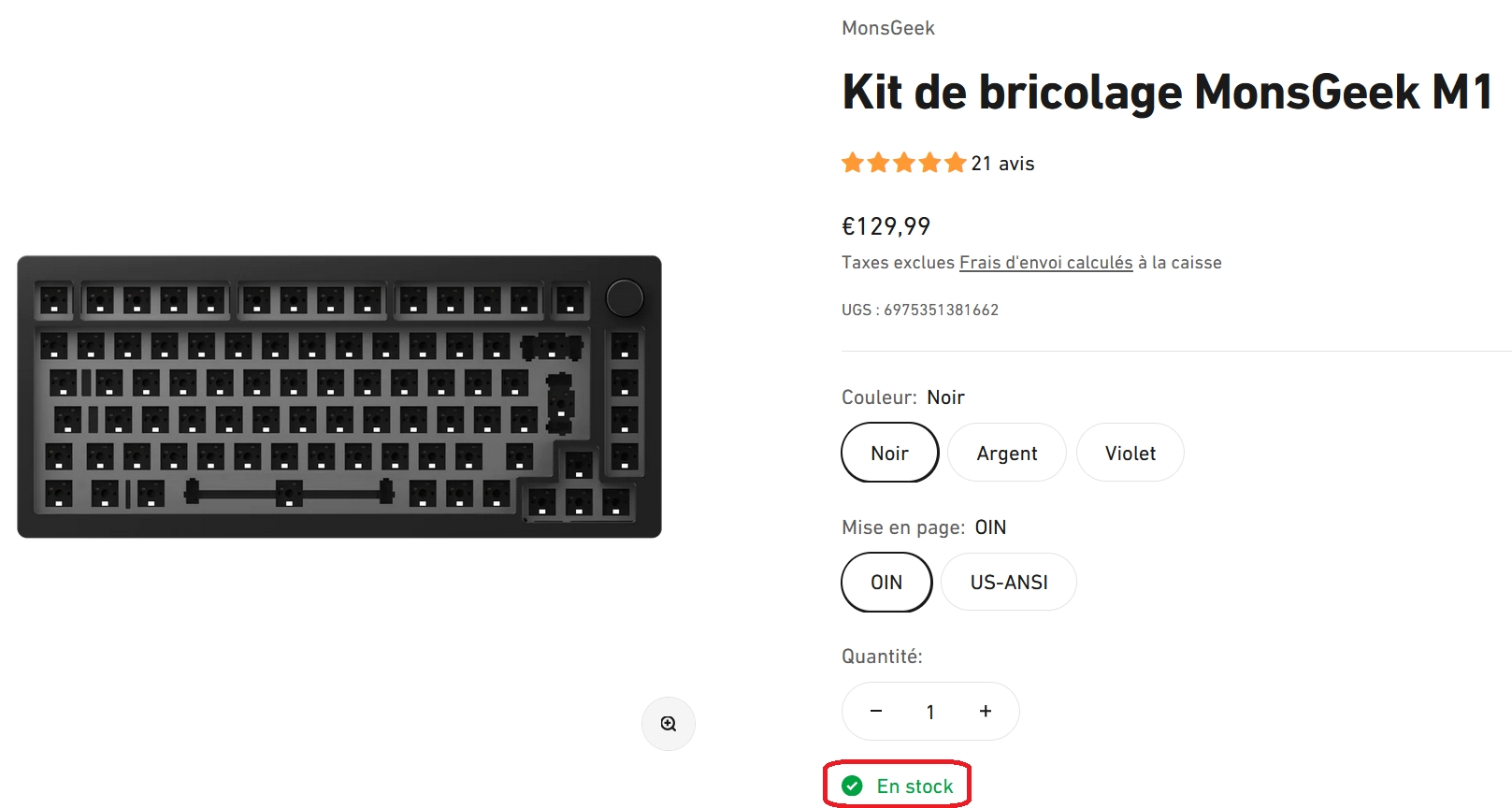Open the MonsGeek brand link
This screenshot has height=808, width=1512.
click(887, 28)
